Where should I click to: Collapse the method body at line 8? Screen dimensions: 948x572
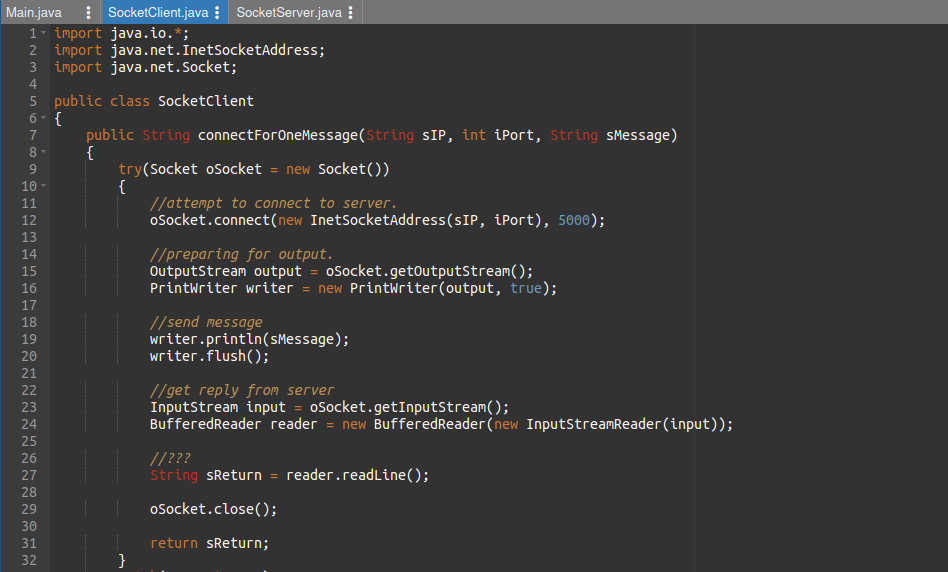44,153
